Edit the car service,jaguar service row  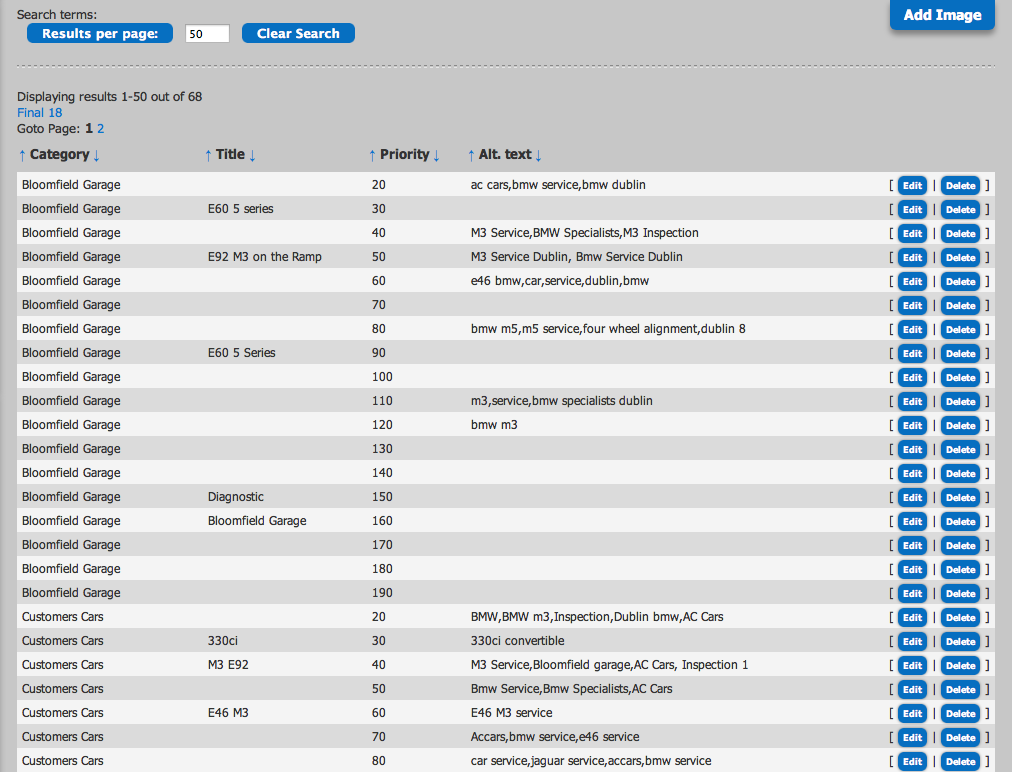click(x=912, y=762)
